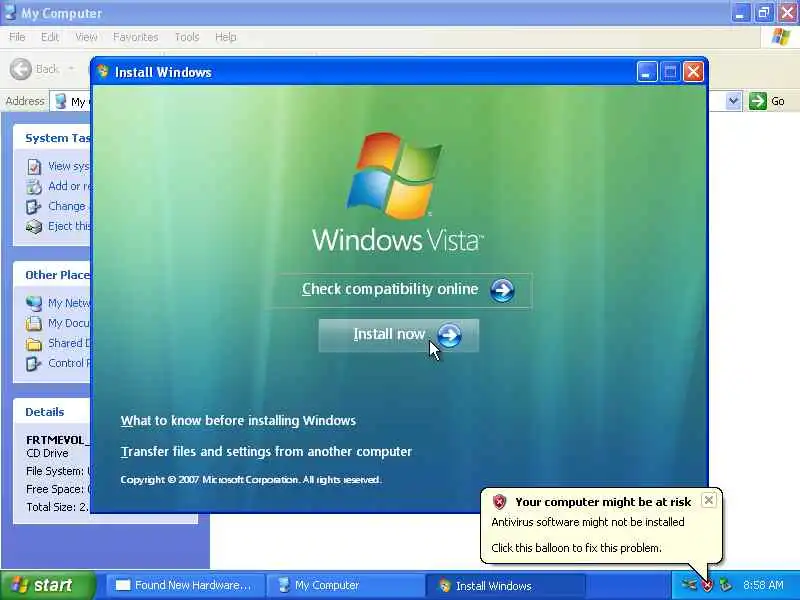The image size is (800, 600).
Task: Click the Install Windows taskbar button
Action: click(x=505, y=585)
